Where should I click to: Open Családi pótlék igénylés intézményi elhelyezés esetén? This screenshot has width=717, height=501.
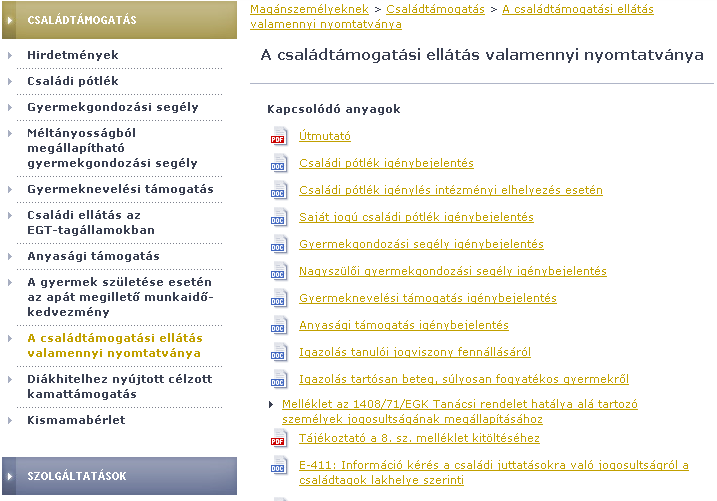click(x=451, y=190)
